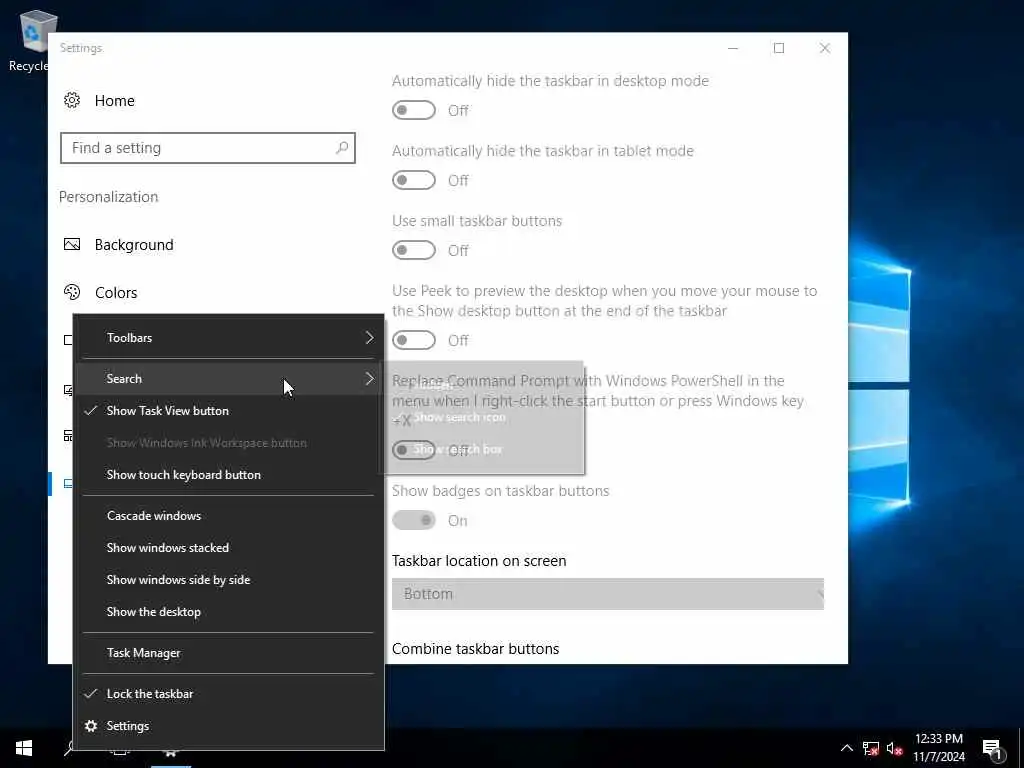
Task: Click the Find a setting search field
Action: coord(208,148)
